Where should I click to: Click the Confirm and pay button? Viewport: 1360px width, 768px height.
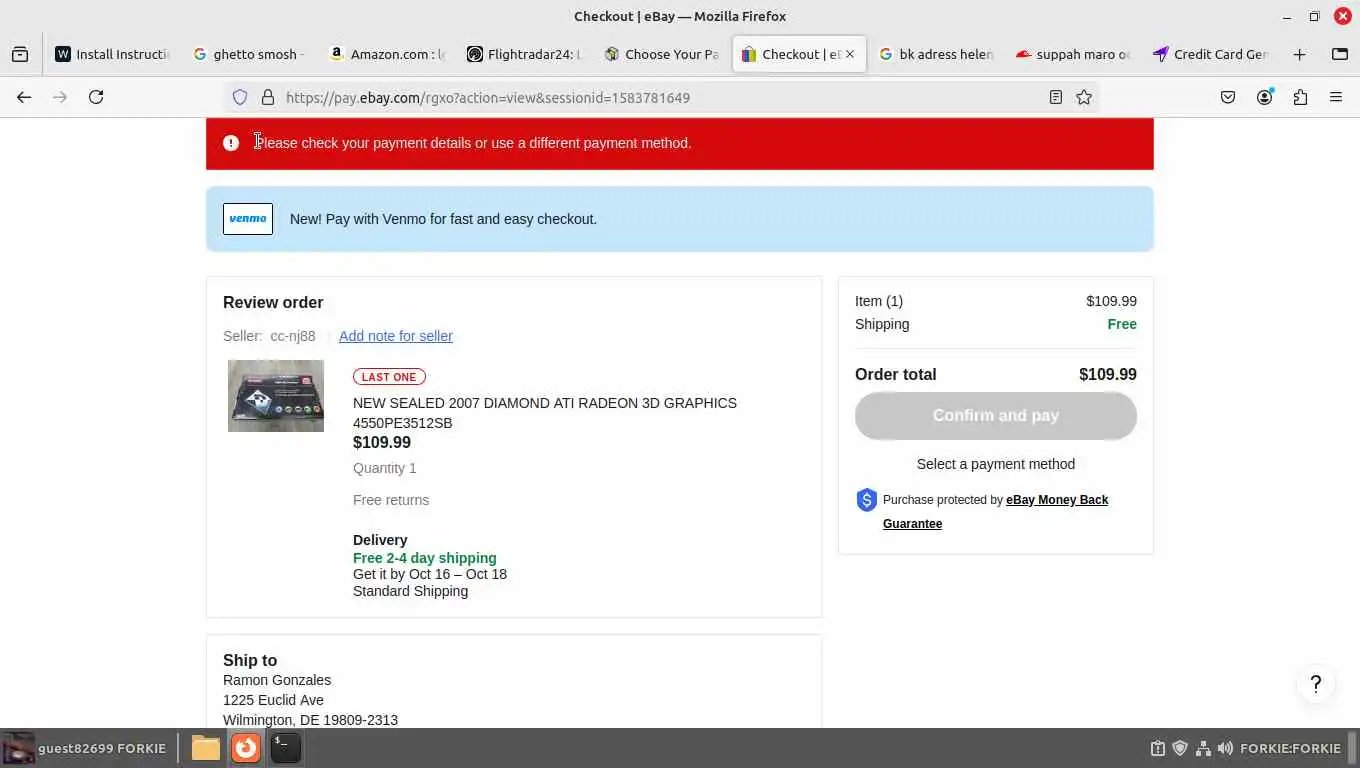(996, 416)
